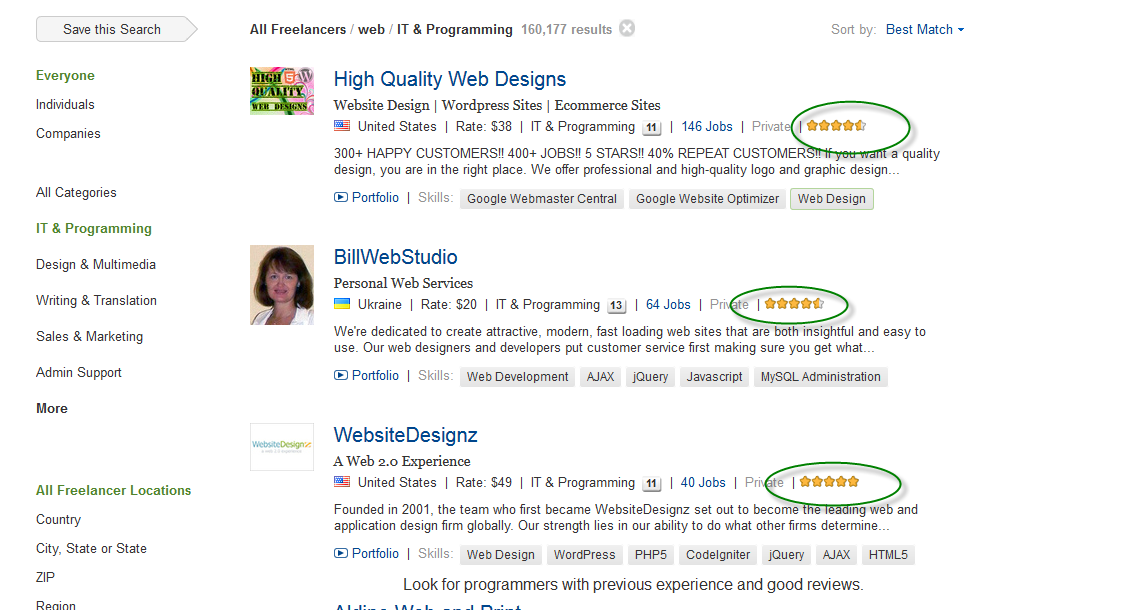Expand More categories in the sidebar
The width and height of the screenshot is (1147, 610).
pos(52,408)
